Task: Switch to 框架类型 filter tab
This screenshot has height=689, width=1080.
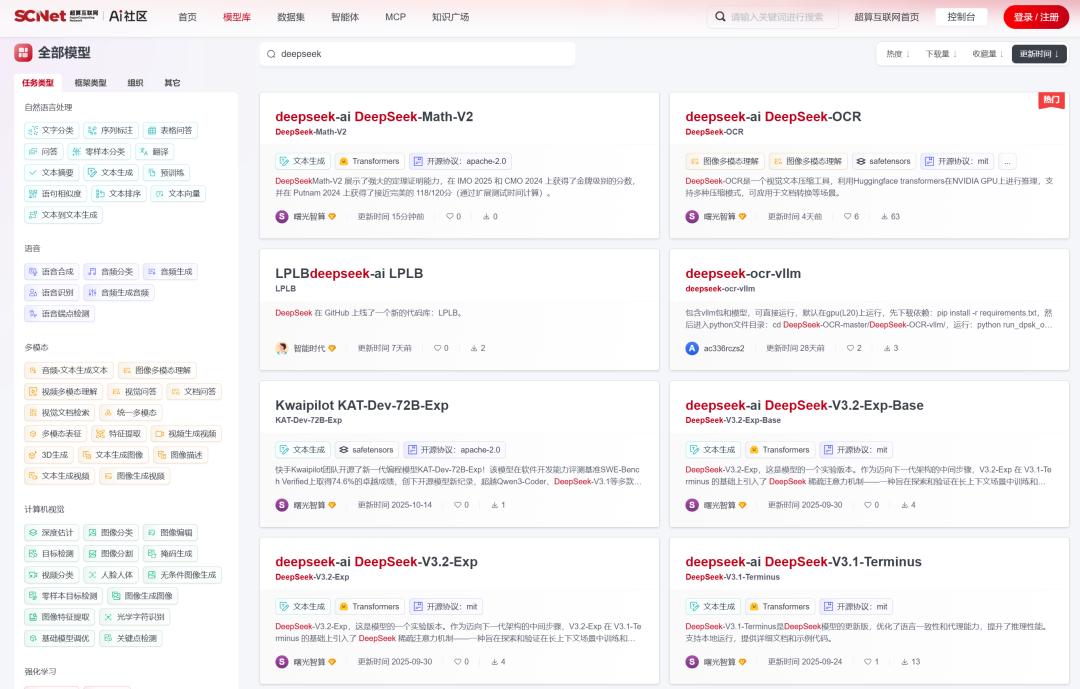Action: [90, 83]
